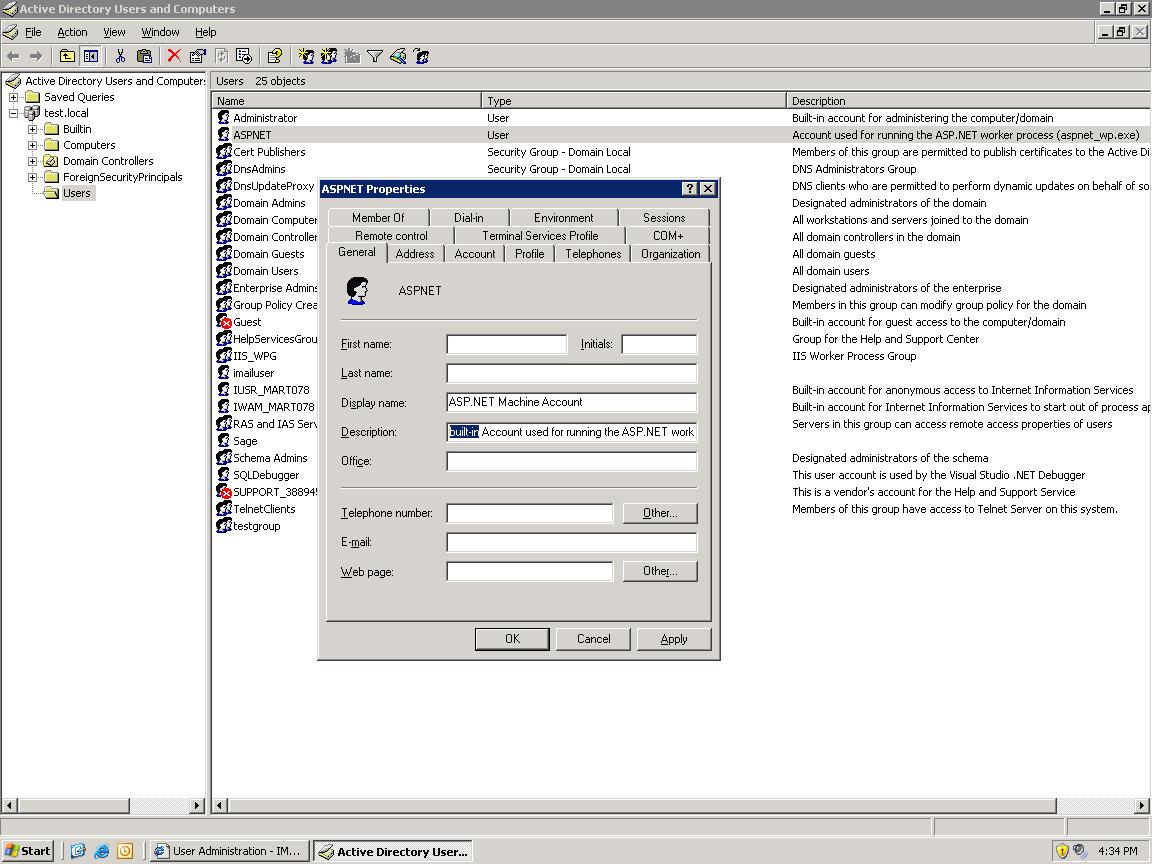Sort list by the Description column header

pos(968,101)
